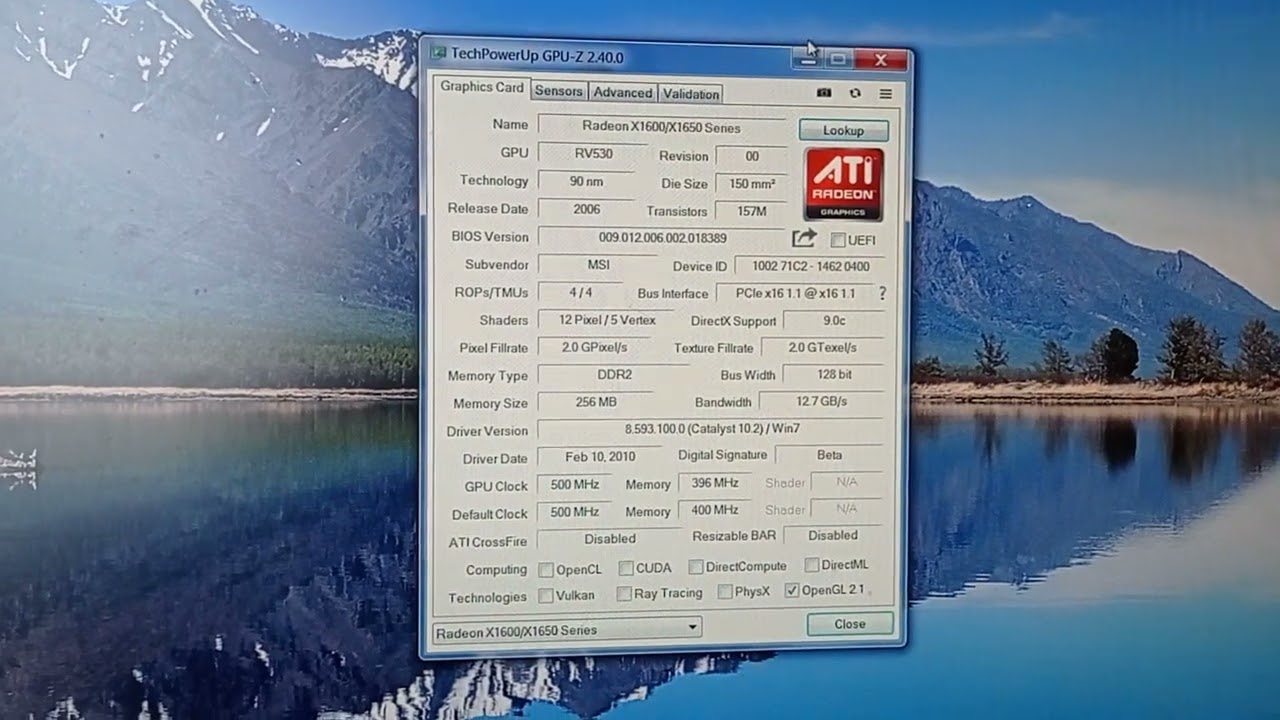
Task: Take a GPU-Z screenshot with camera icon
Action: pos(824,93)
